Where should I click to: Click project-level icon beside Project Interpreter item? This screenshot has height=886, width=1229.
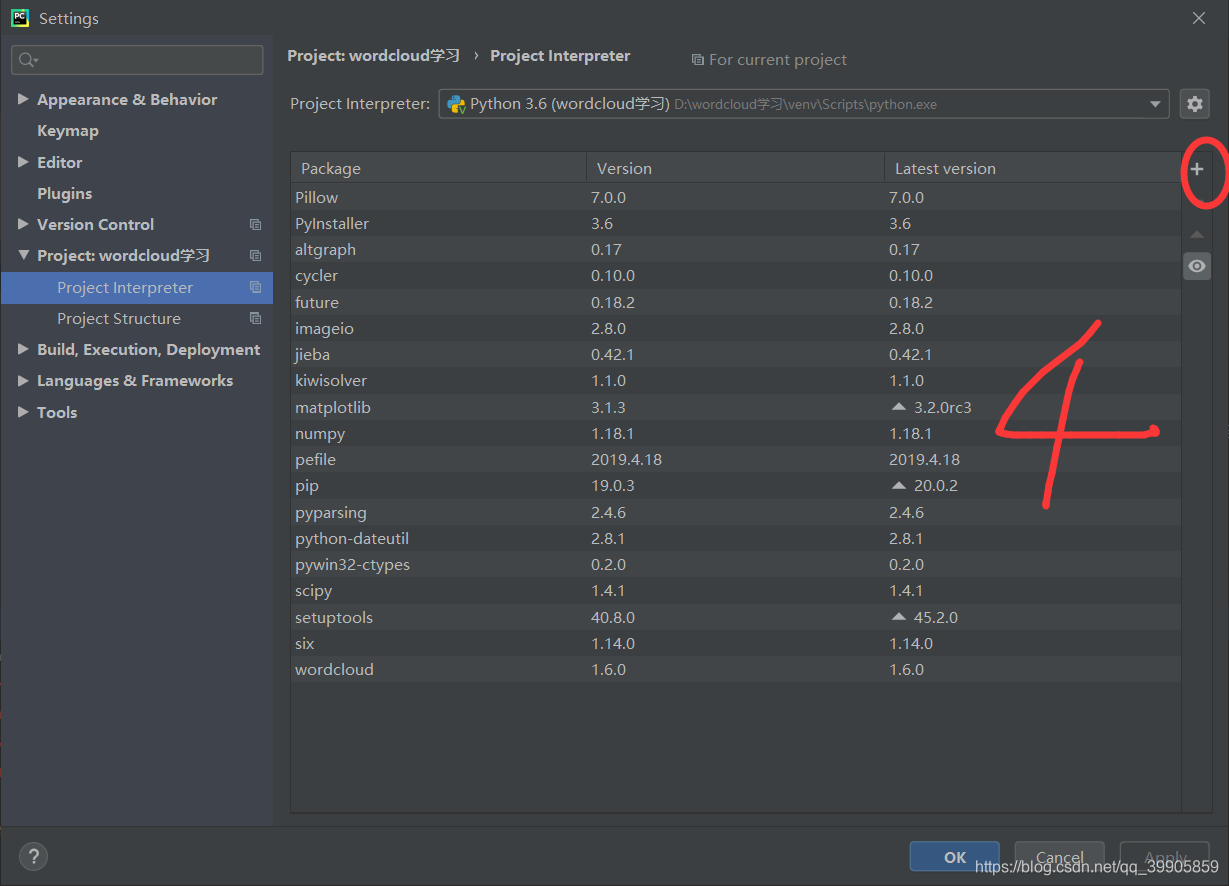click(x=255, y=288)
